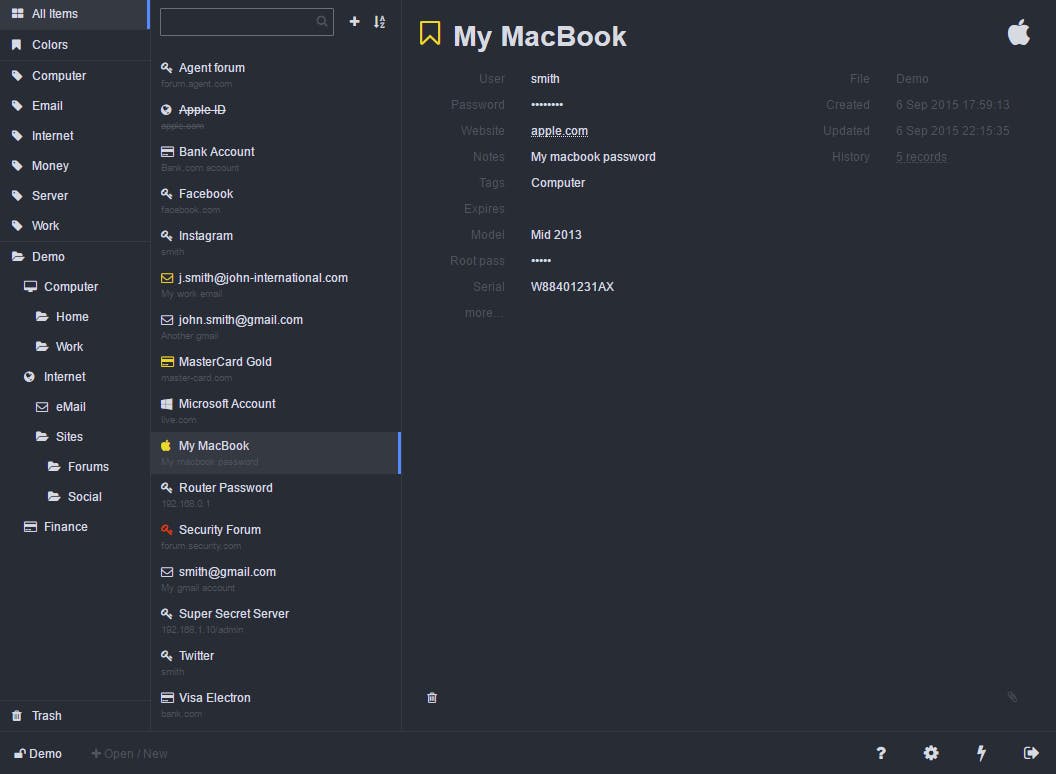Click more... to add fields
This screenshot has height=774, width=1056.
click(484, 313)
